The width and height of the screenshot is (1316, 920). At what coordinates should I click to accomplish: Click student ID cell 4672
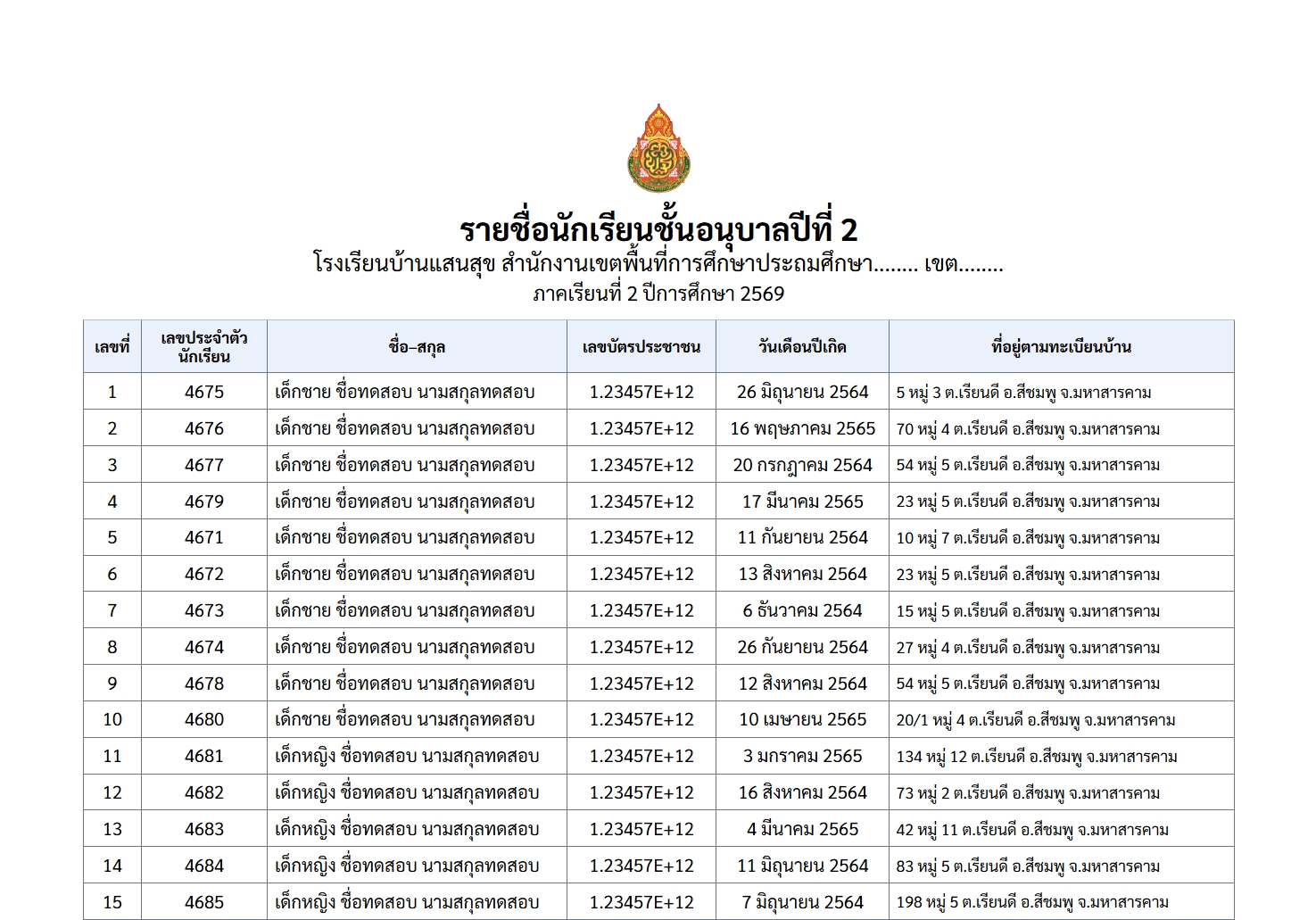(204, 574)
